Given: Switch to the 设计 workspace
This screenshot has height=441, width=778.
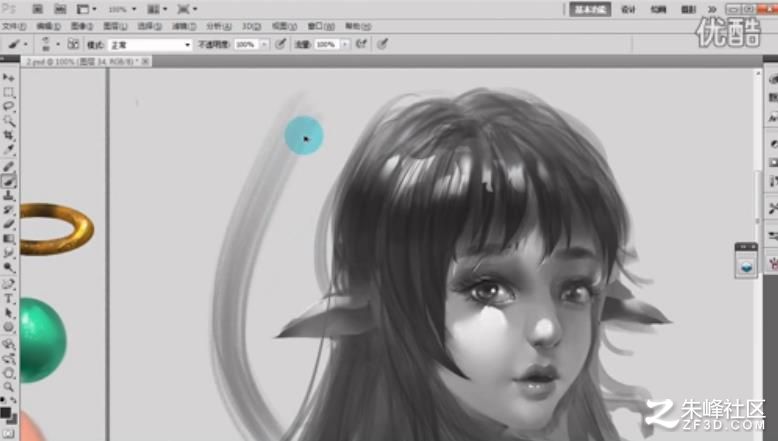Looking at the screenshot, I should (x=628, y=9).
